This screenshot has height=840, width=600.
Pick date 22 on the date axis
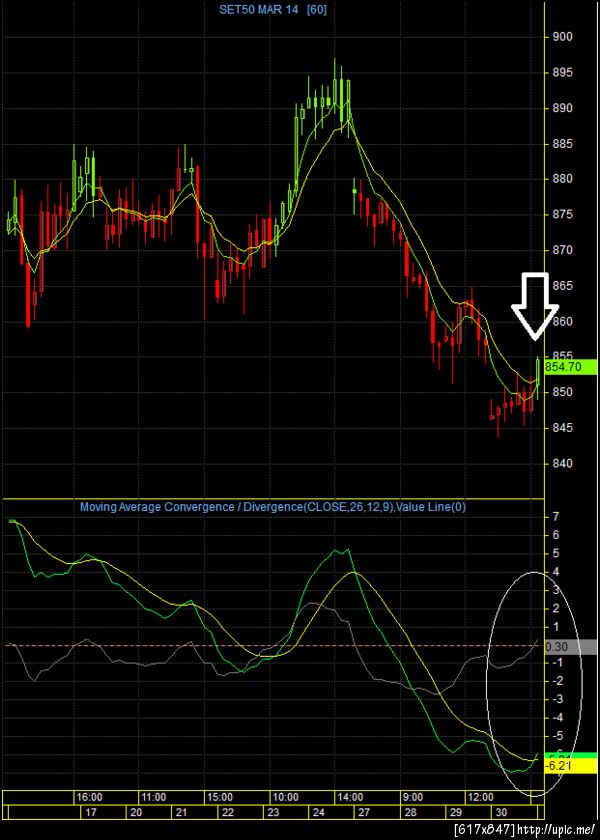click(228, 812)
